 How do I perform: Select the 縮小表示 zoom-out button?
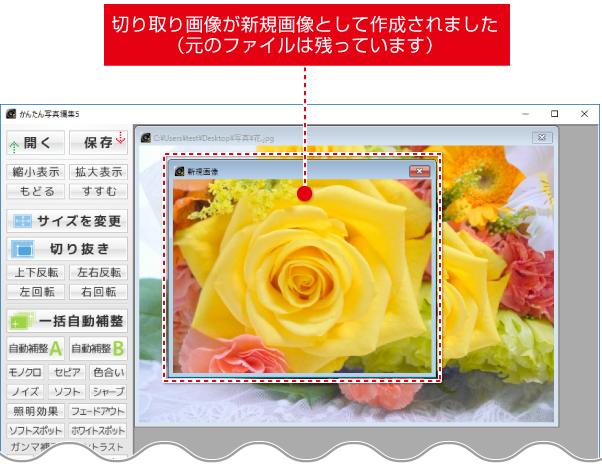tap(35, 172)
